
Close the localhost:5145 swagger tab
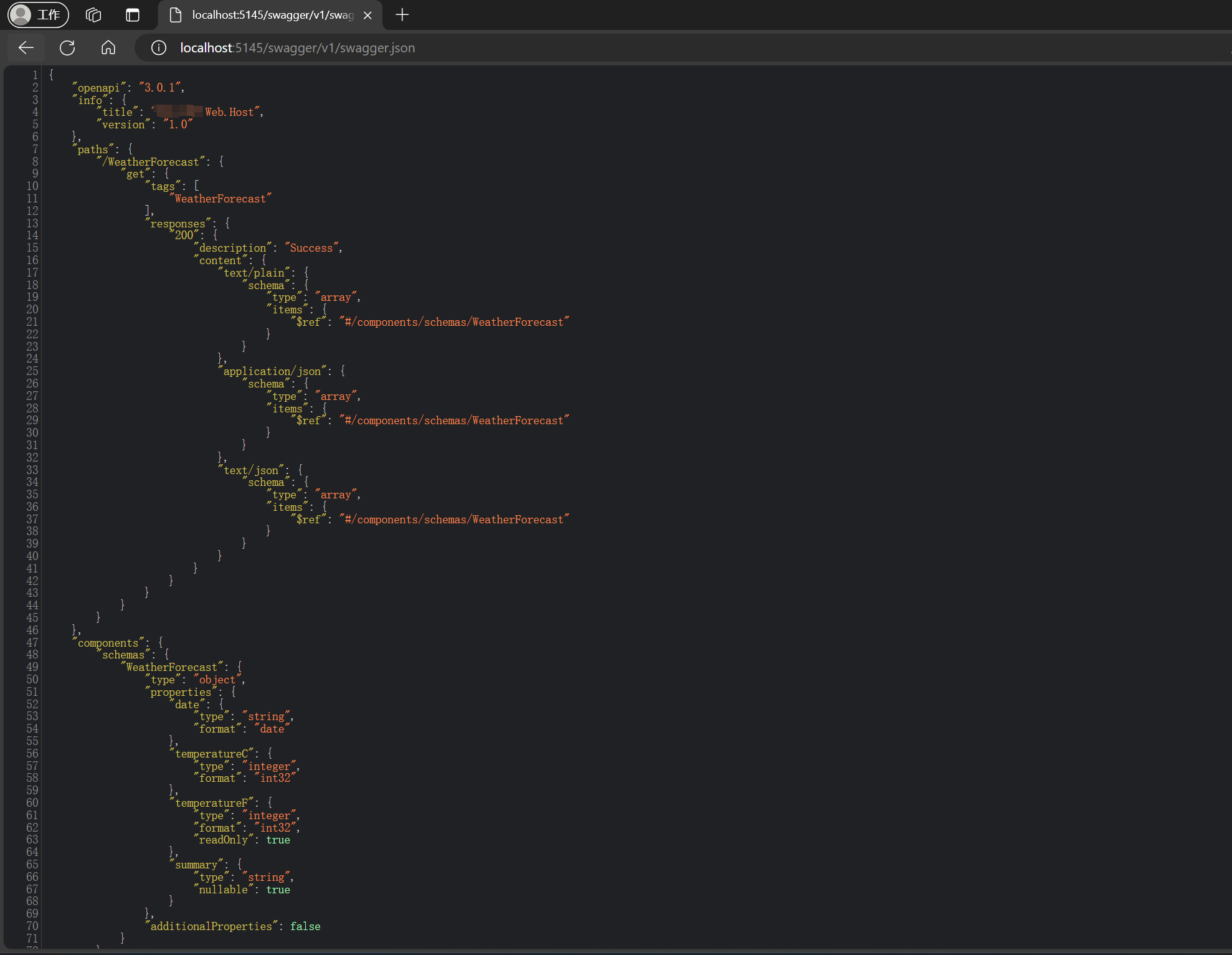[x=367, y=16]
